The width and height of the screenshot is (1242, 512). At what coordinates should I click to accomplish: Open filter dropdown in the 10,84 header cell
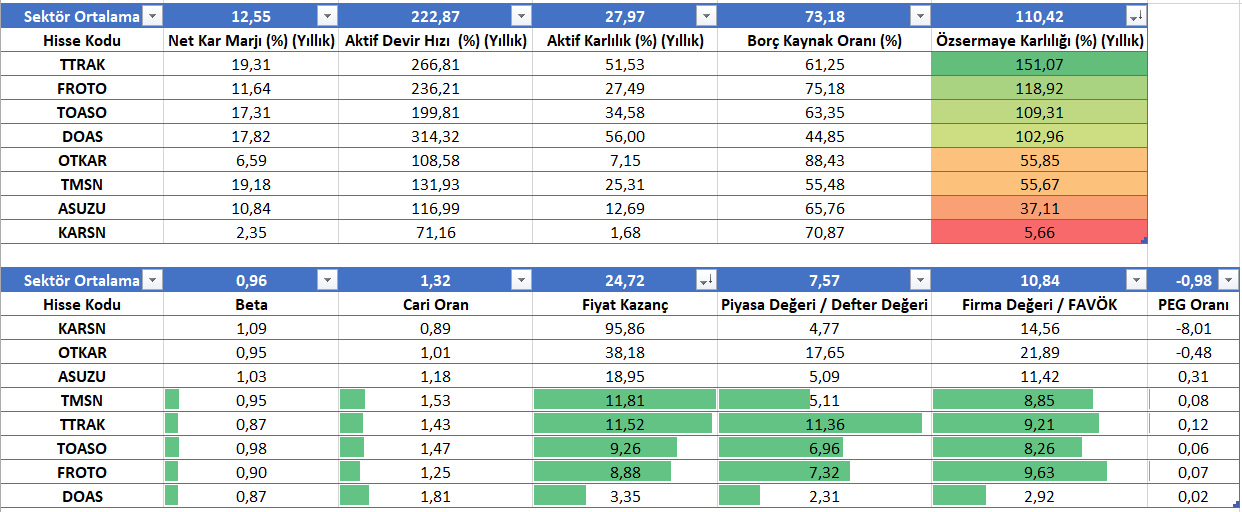click(1135, 280)
